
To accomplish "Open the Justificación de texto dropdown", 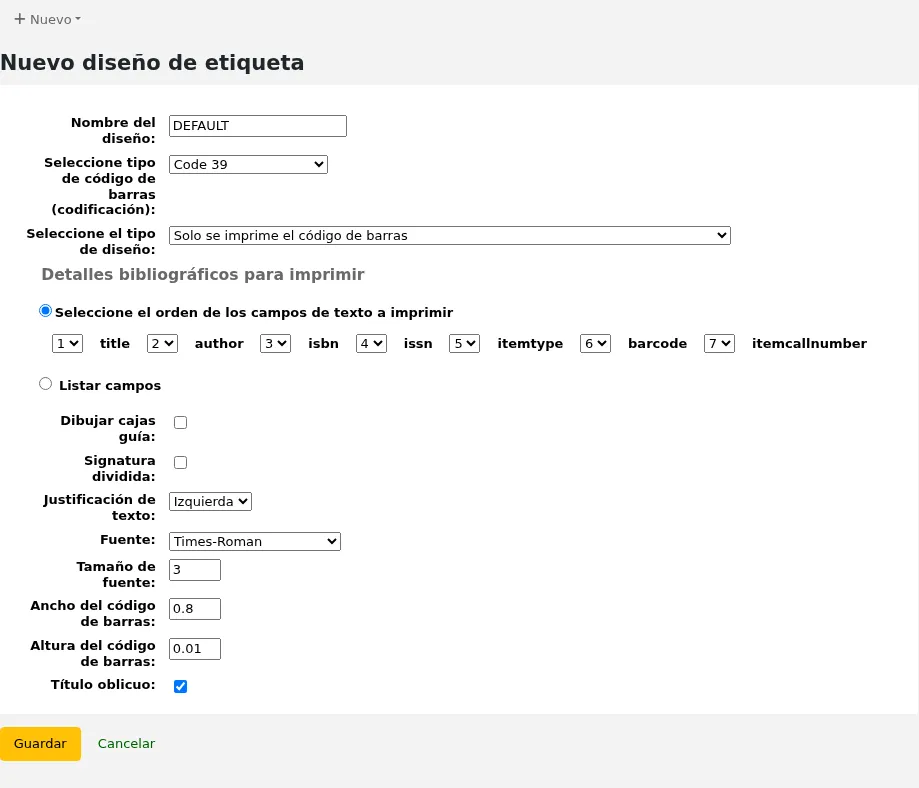I will [x=210, y=502].
